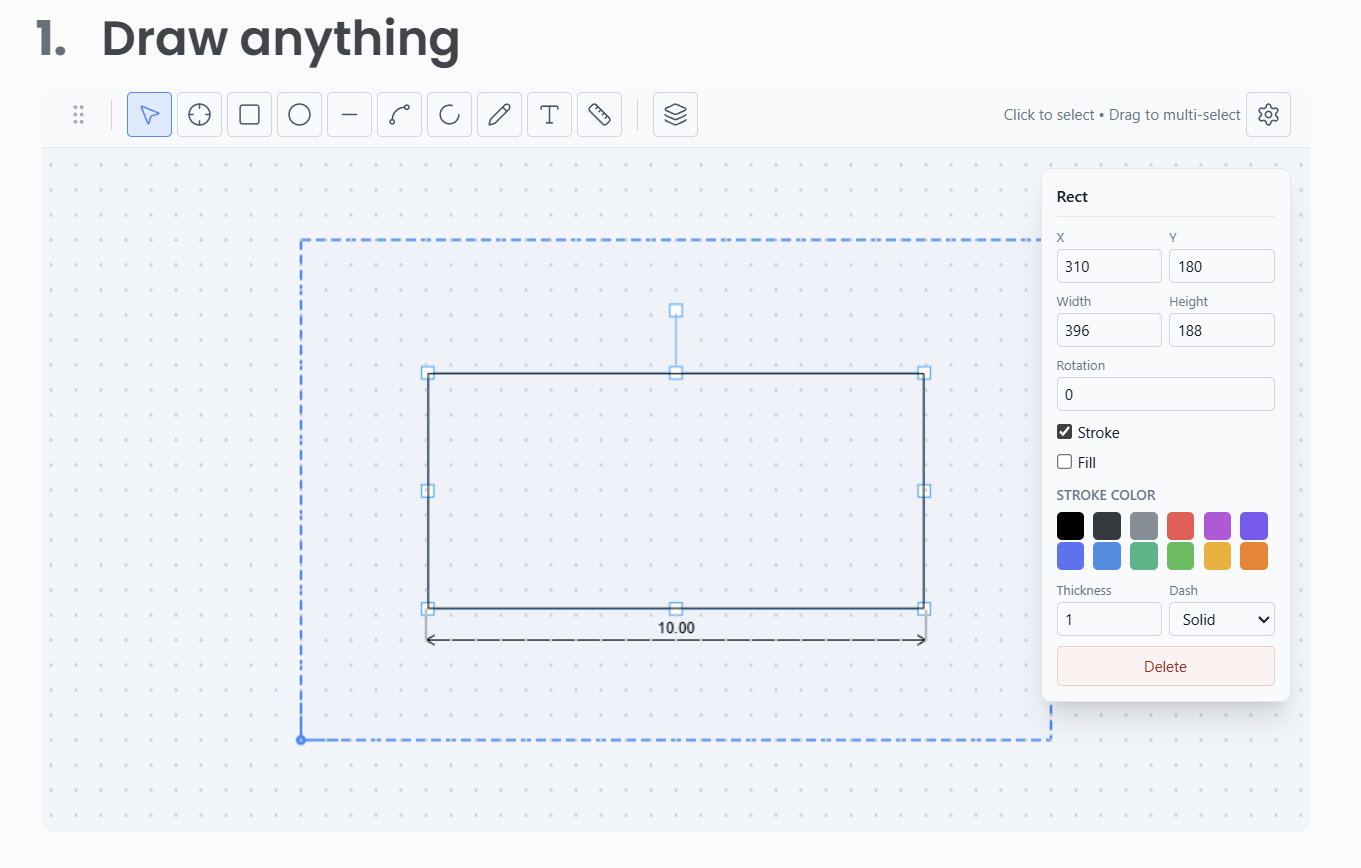Click the dashed frame's corner anchor point

pos(301,740)
